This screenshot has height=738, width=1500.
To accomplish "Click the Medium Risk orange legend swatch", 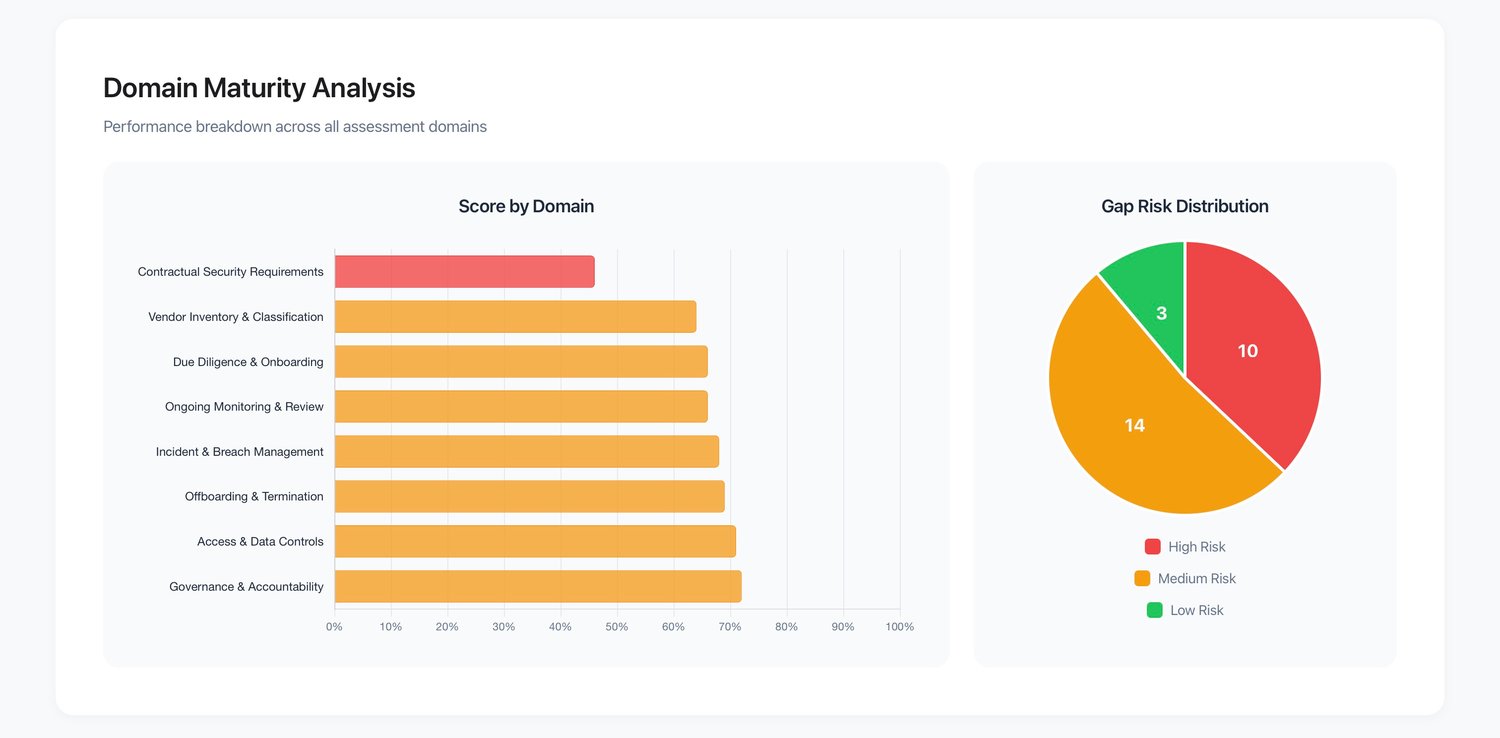I will click(x=1142, y=579).
